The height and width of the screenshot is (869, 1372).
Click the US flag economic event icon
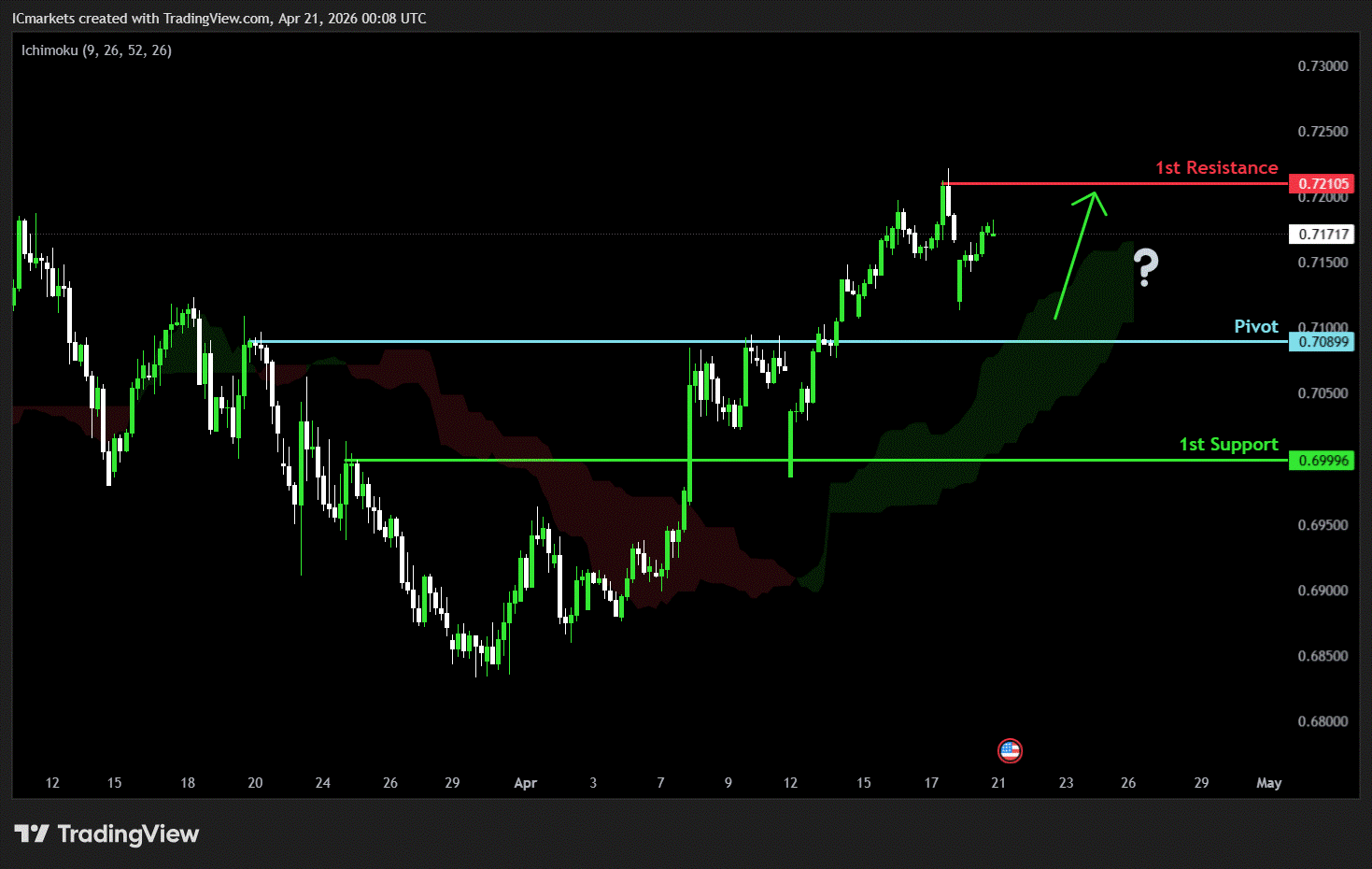click(x=1010, y=750)
